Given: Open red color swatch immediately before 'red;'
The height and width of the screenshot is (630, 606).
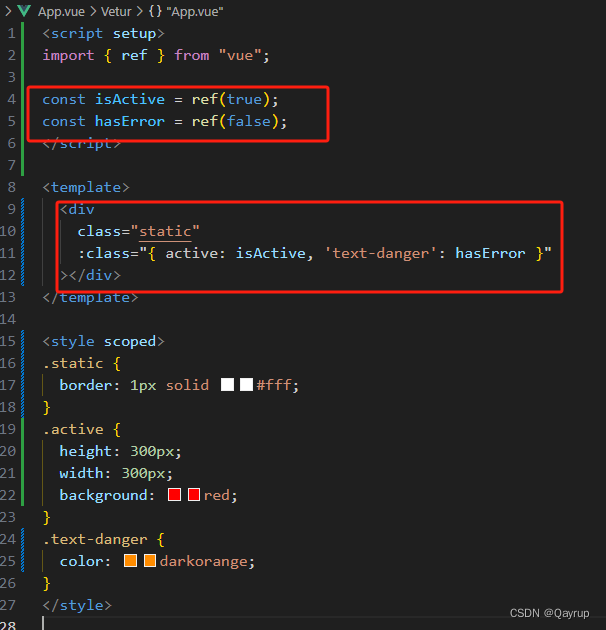Looking at the screenshot, I should tap(194, 495).
